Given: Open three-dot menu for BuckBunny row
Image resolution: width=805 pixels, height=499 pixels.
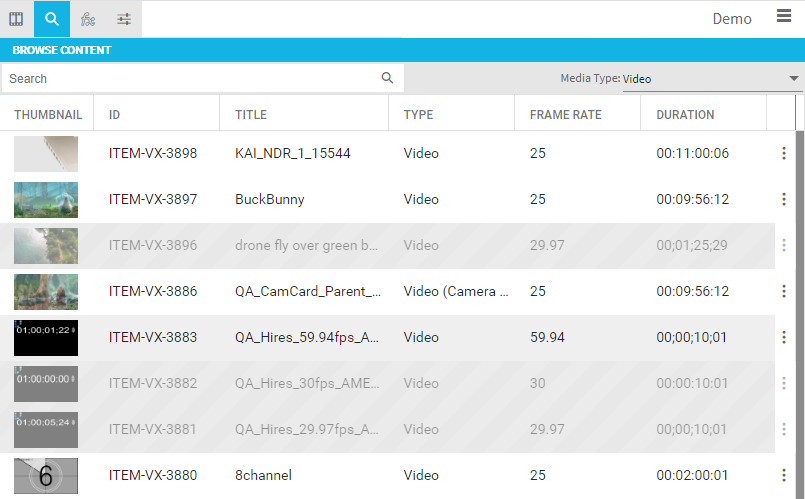Looking at the screenshot, I should pyautogui.click(x=784, y=200).
